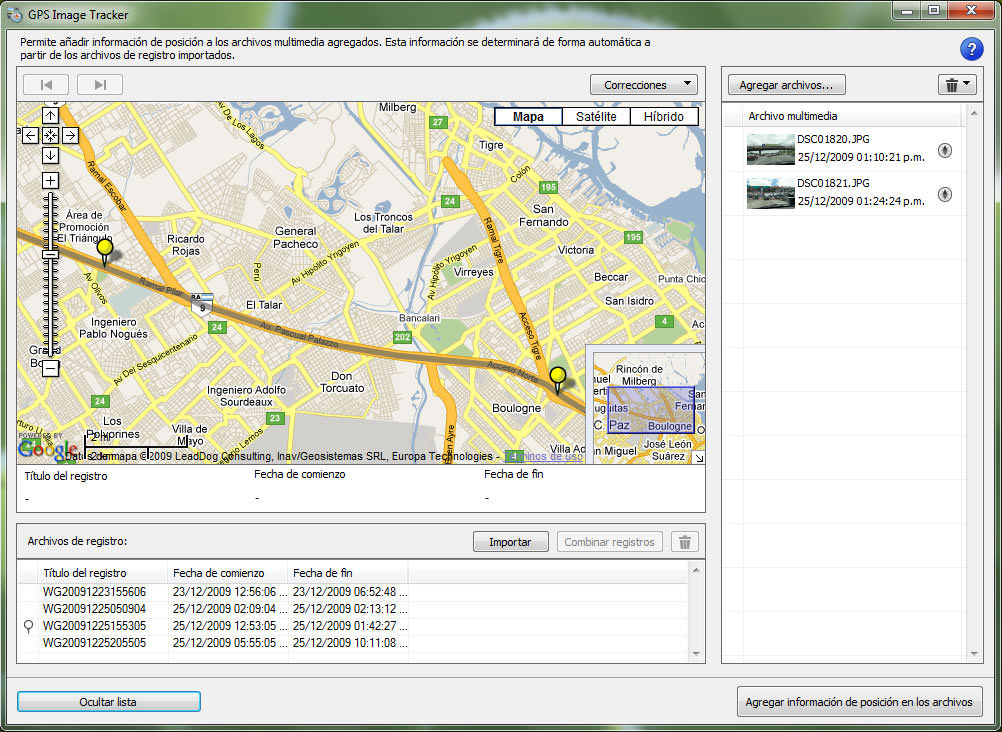
Task: Open the Correcciones dropdown
Action: coord(644,84)
